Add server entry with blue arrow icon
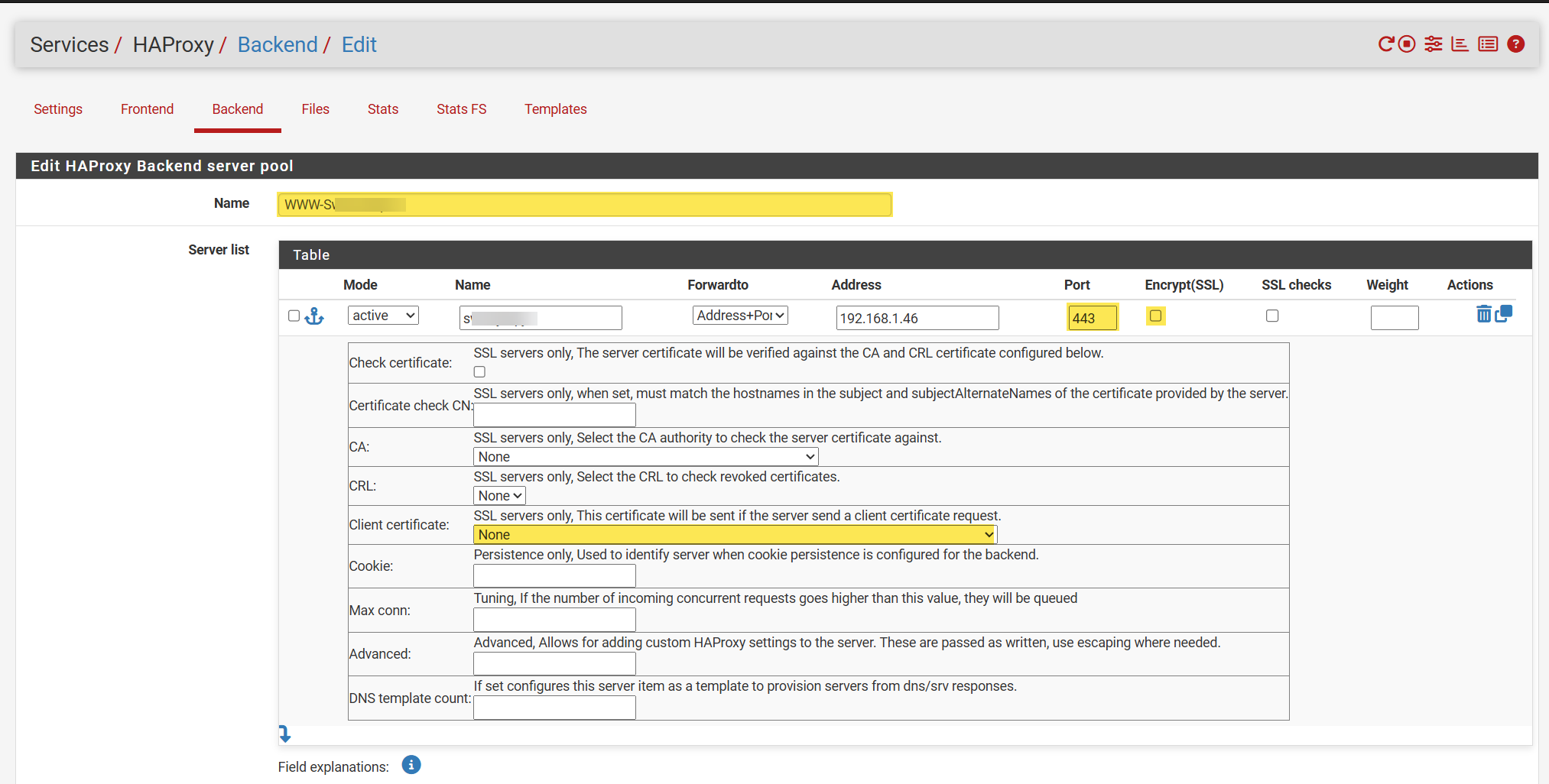Screen dimensions: 1549x784 point(284,734)
